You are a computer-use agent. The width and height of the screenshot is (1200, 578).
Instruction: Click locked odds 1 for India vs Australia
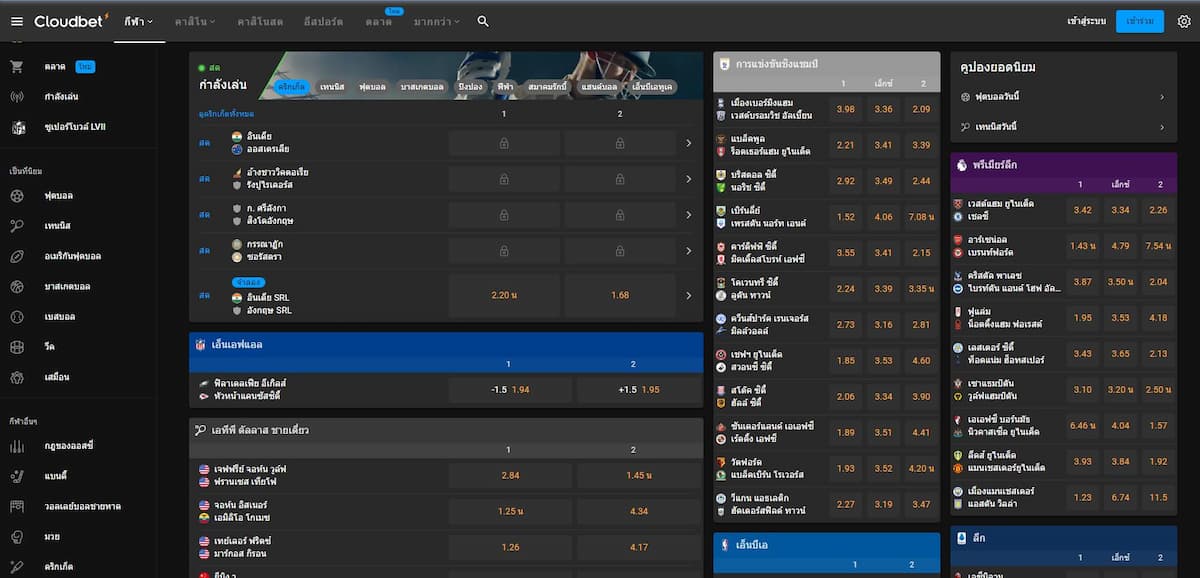point(503,143)
